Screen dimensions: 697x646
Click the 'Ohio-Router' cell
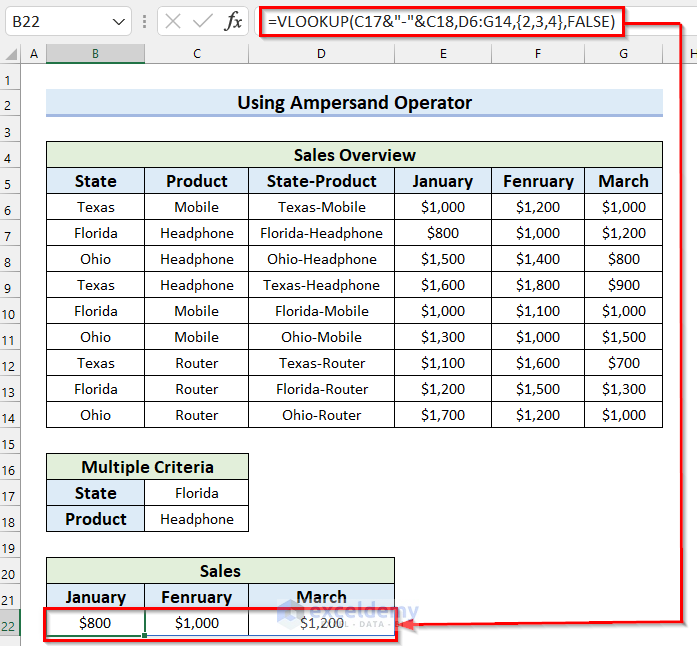point(321,415)
